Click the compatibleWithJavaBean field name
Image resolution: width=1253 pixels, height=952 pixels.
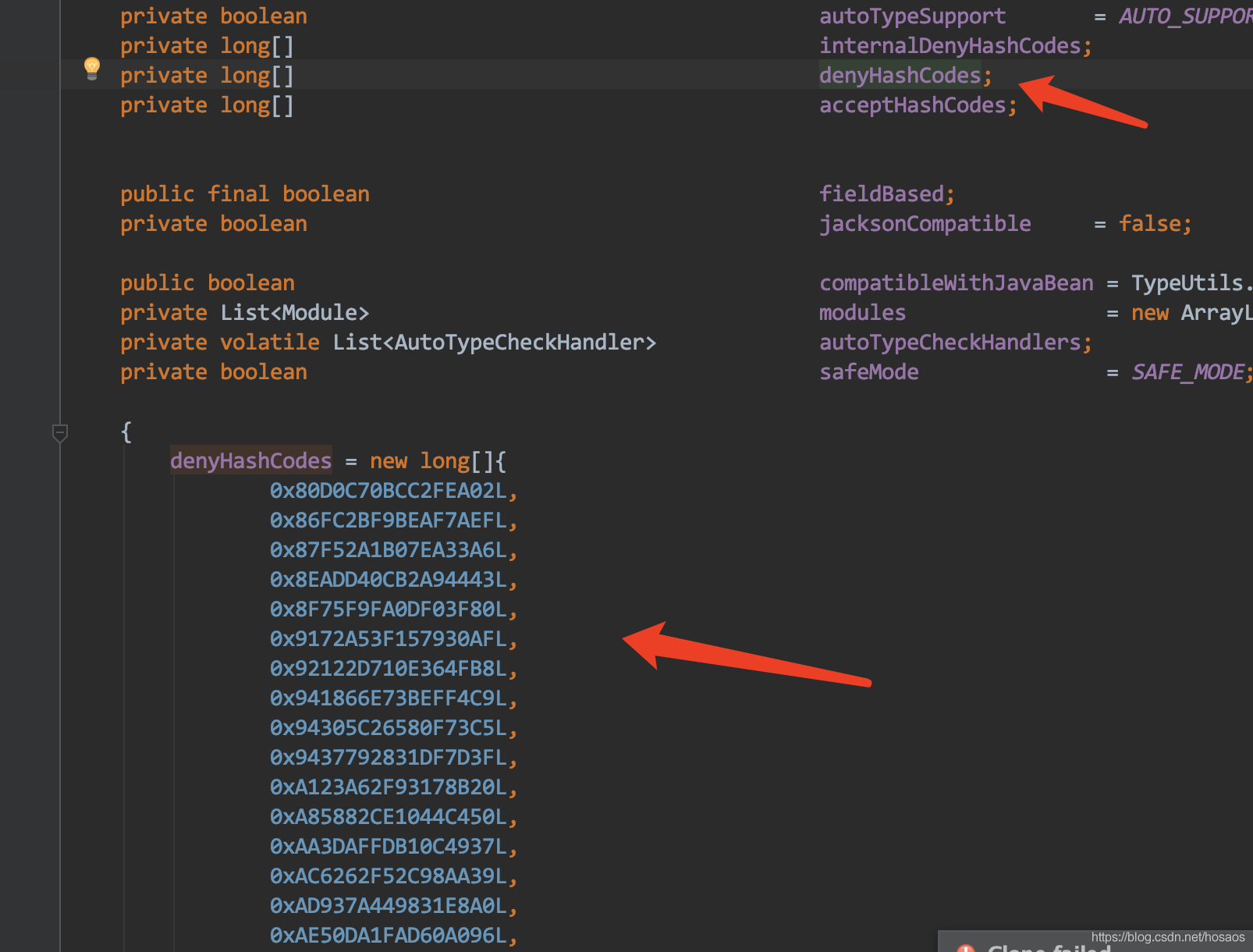tap(956, 283)
